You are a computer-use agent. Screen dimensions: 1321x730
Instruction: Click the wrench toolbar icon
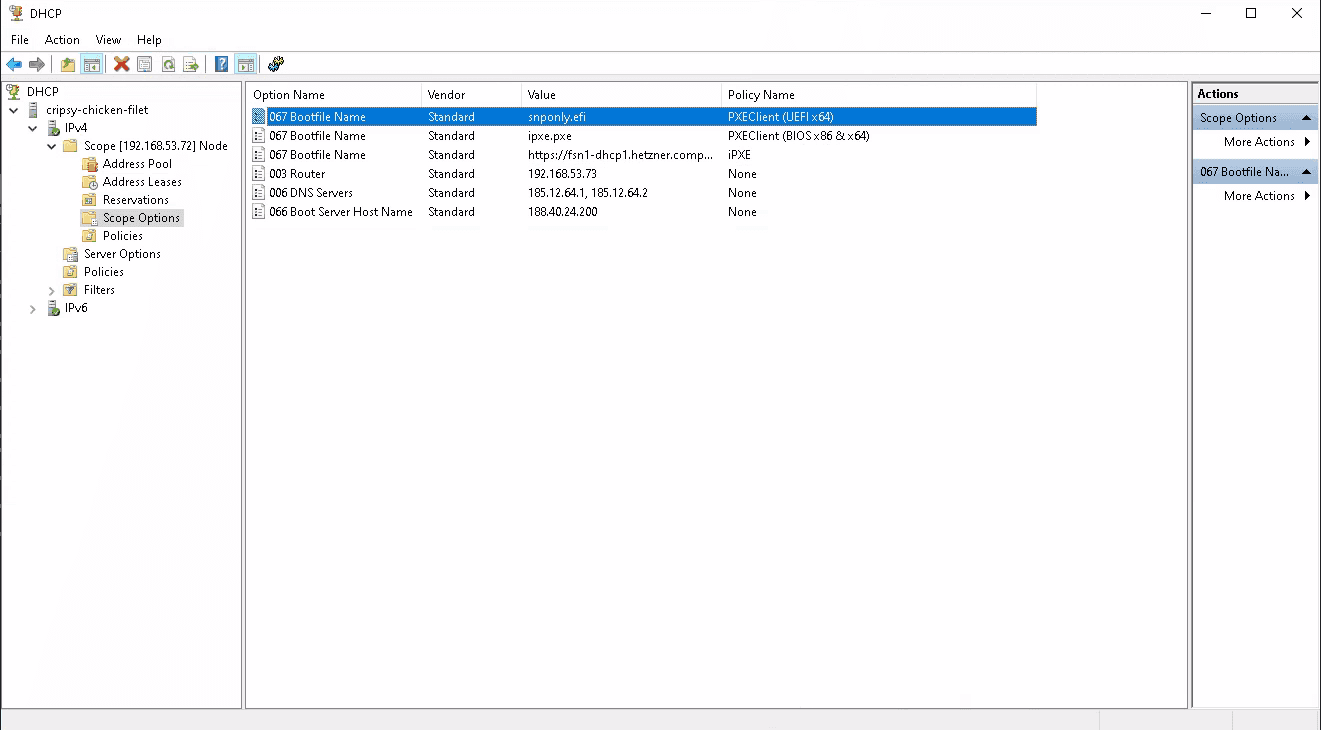pyautogui.click(x=276, y=64)
